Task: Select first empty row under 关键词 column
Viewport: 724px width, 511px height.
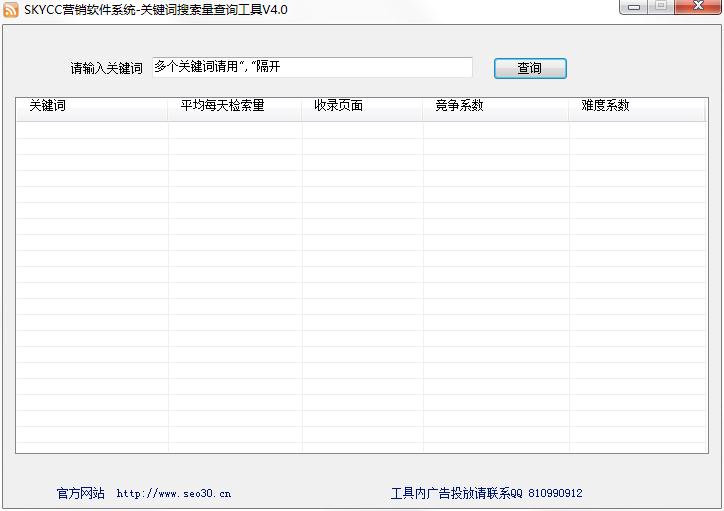Action: click(91, 130)
